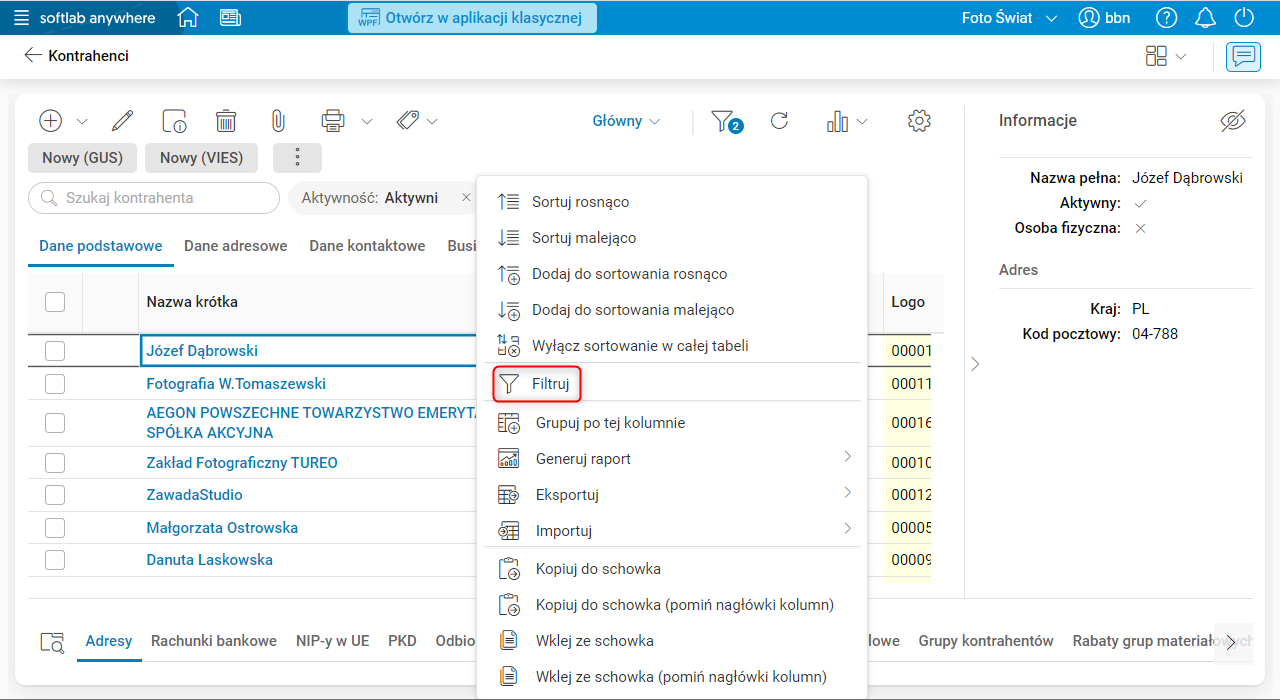This screenshot has height=700, width=1280.
Task: Focus the Szukaj kontrahenta search field
Action: (x=154, y=198)
